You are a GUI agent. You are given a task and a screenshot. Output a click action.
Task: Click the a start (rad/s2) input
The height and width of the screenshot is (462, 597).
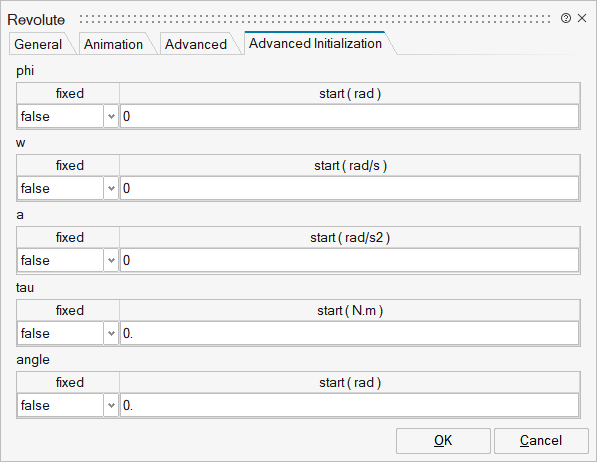pyautogui.click(x=350, y=260)
